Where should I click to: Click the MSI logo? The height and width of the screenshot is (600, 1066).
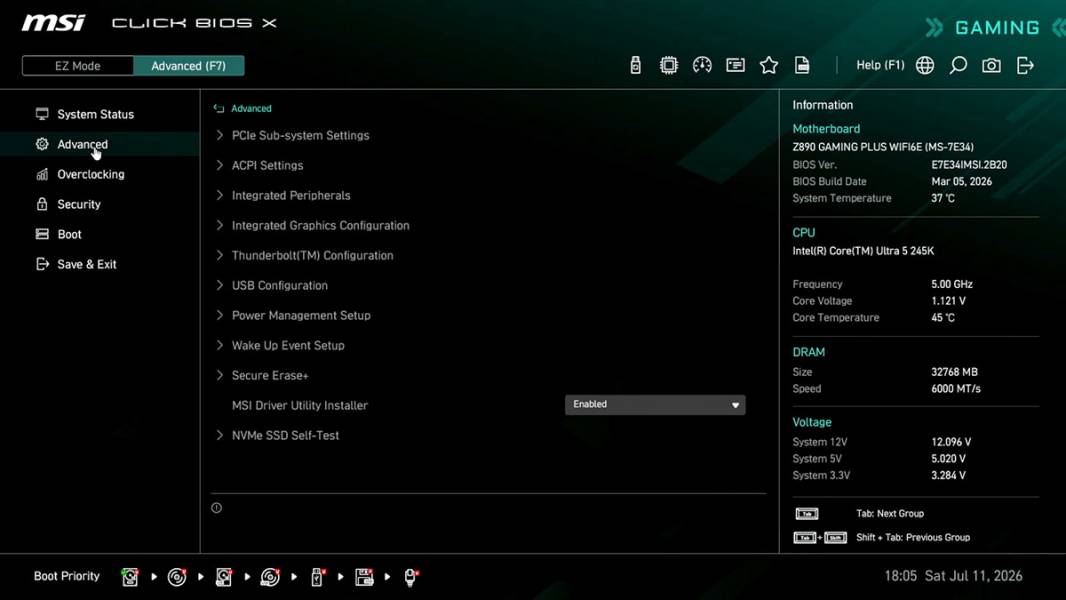[54, 23]
